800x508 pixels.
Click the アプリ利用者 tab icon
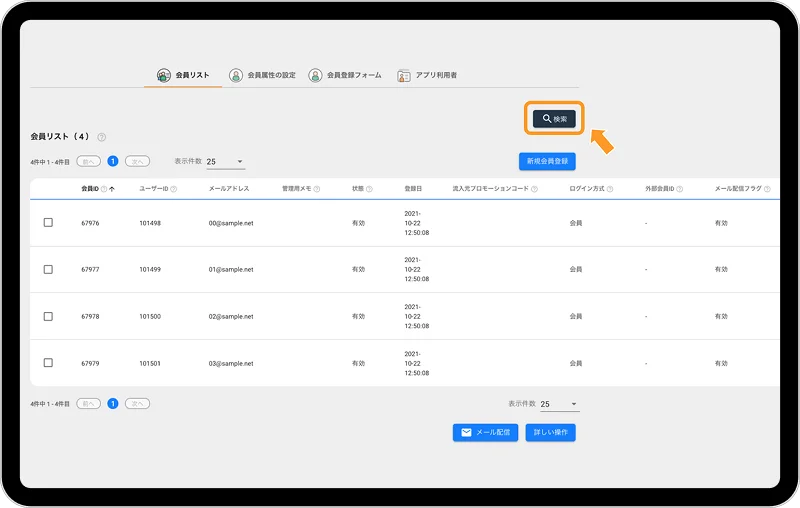[x=404, y=75]
